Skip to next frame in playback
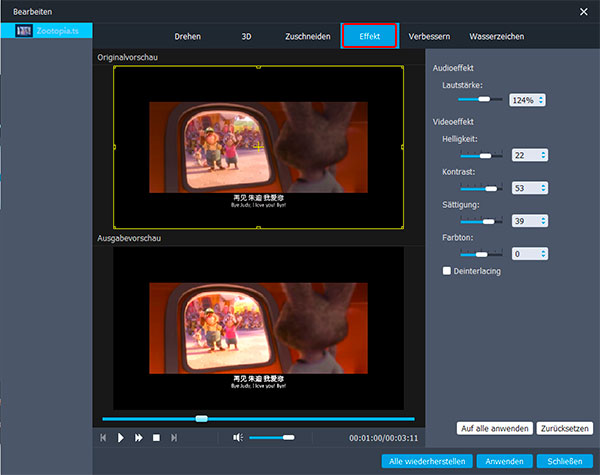Image resolution: width=600 pixels, height=475 pixels. 174,437
